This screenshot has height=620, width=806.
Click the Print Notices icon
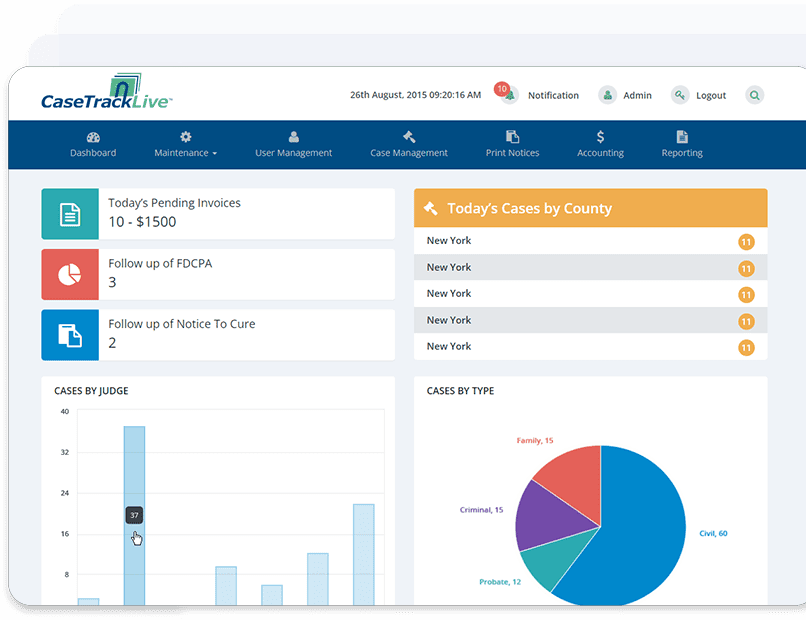(x=512, y=137)
